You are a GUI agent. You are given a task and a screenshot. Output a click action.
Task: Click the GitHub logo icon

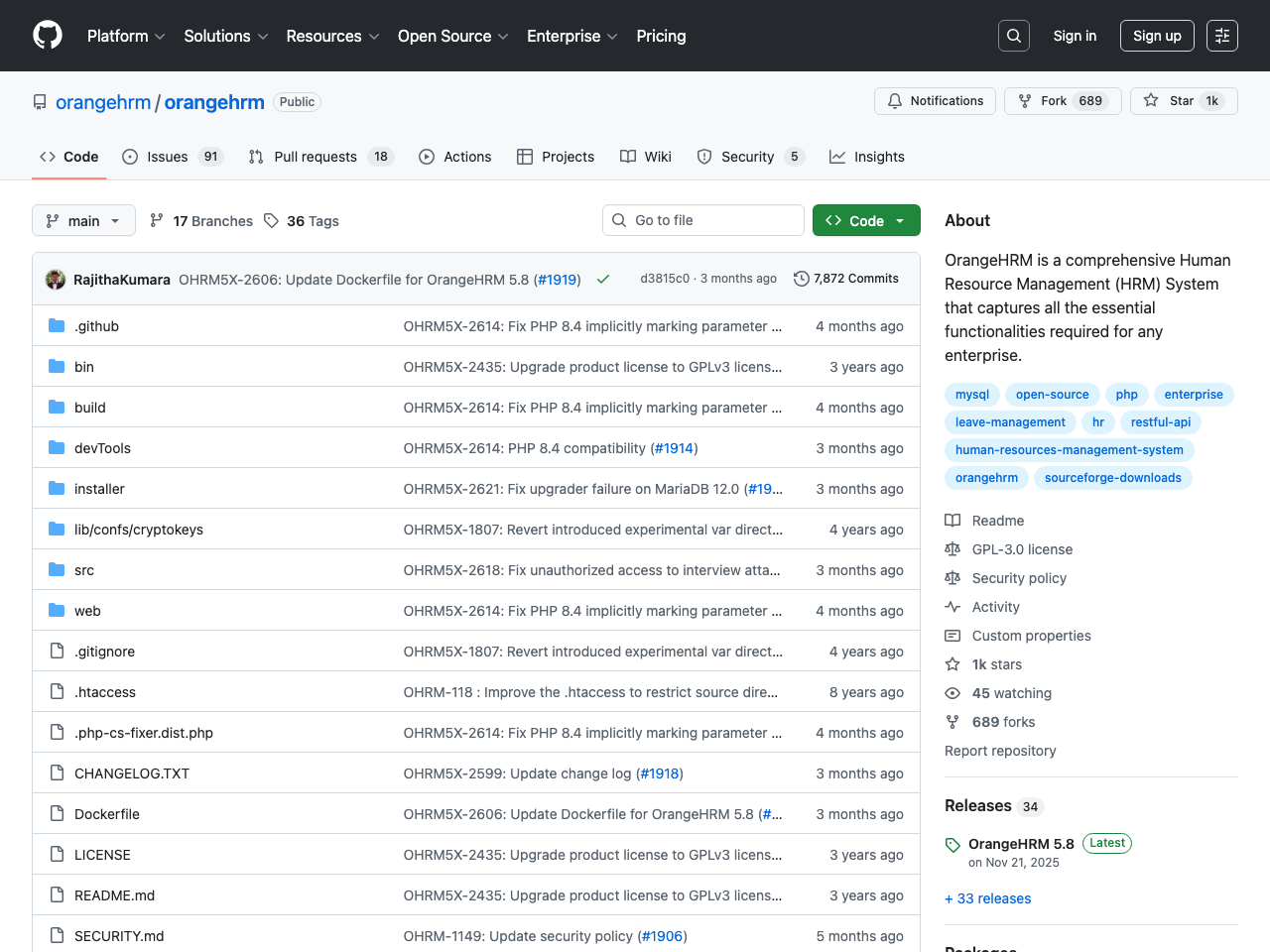point(47,35)
